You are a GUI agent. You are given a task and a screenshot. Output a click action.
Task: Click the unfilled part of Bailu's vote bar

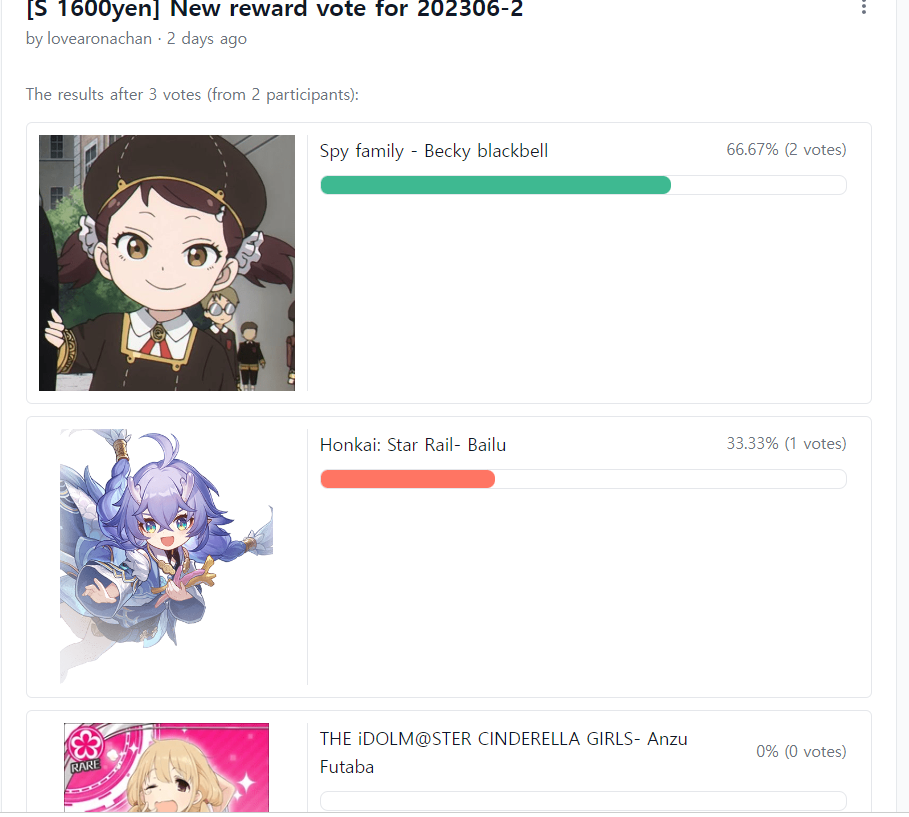[x=670, y=479]
